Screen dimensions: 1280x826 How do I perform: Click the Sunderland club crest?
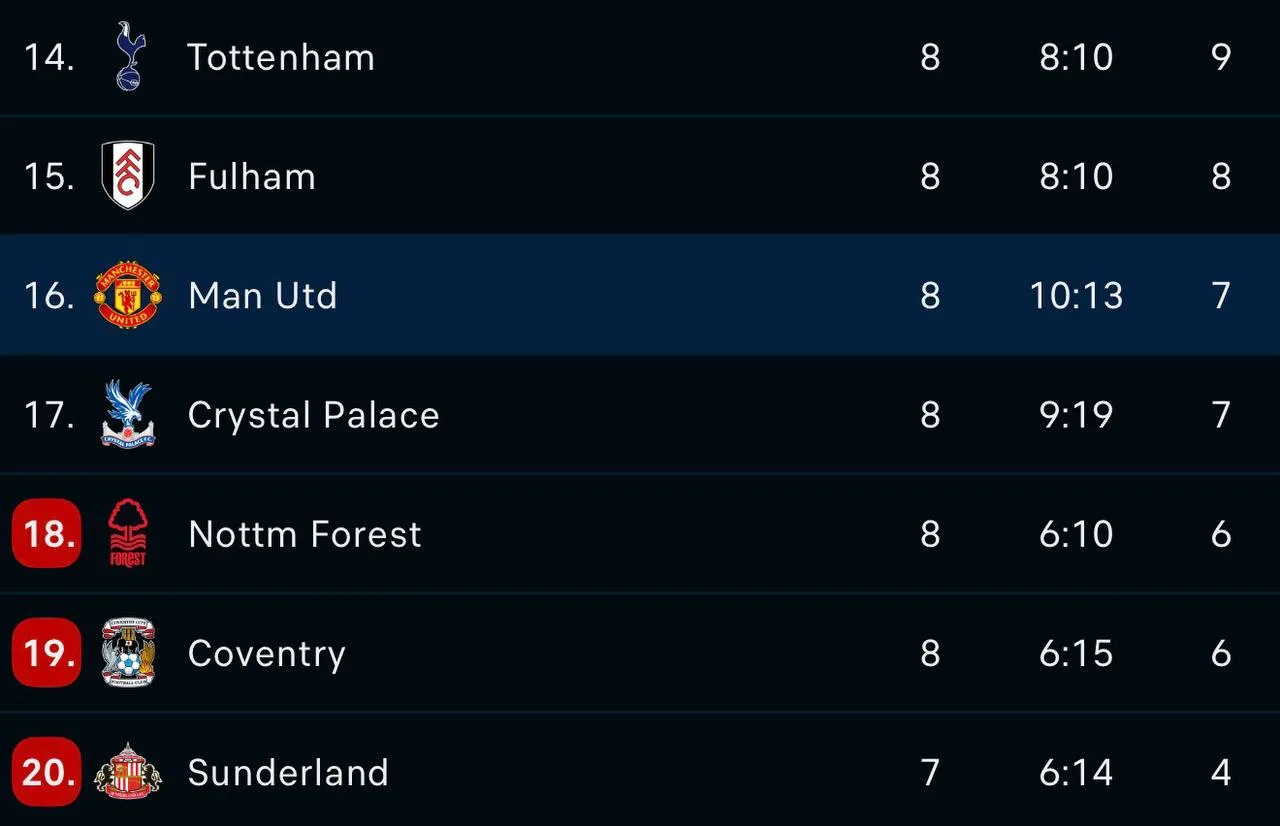(x=127, y=771)
